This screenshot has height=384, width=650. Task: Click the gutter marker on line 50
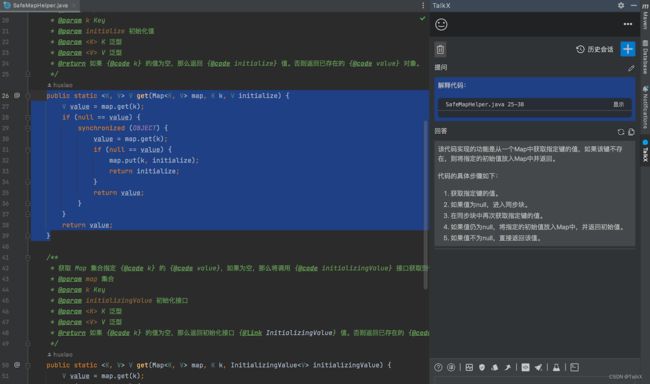(x=17, y=365)
